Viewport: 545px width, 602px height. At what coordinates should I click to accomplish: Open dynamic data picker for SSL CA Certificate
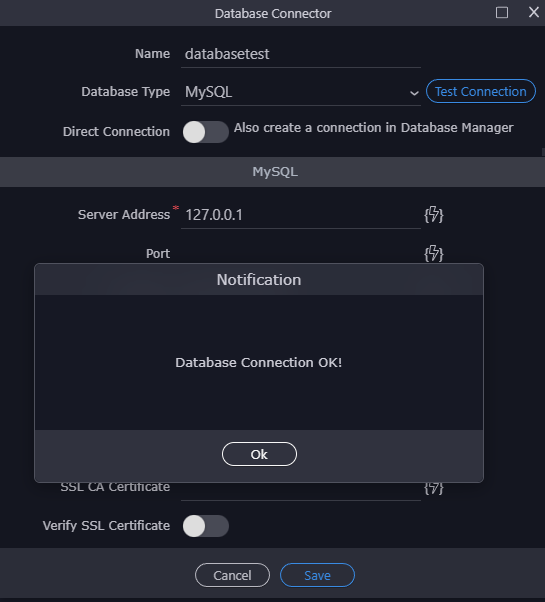434,488
